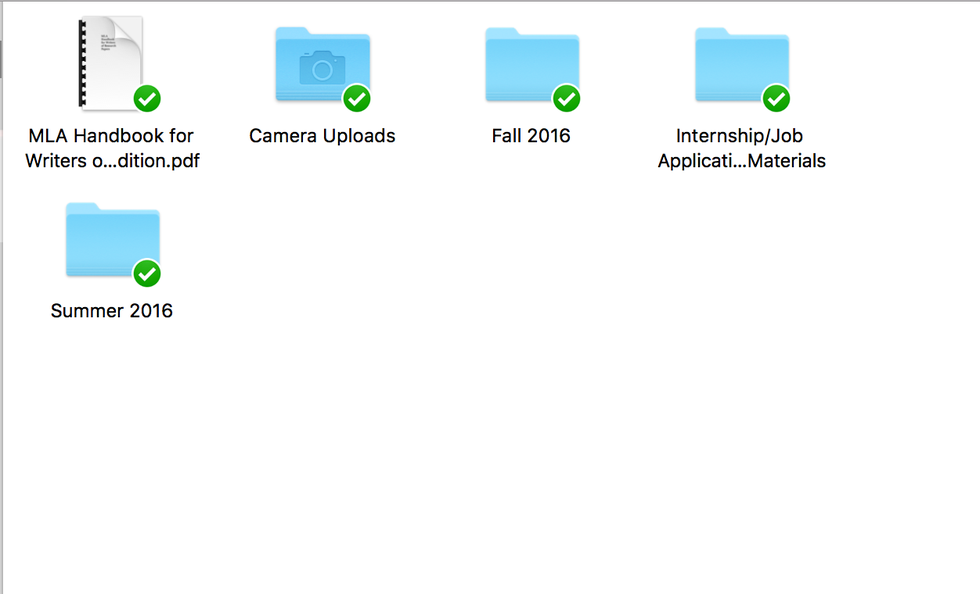
Task: Click green sync checkmark on Camera Uploads
Action: pos(357,98)
